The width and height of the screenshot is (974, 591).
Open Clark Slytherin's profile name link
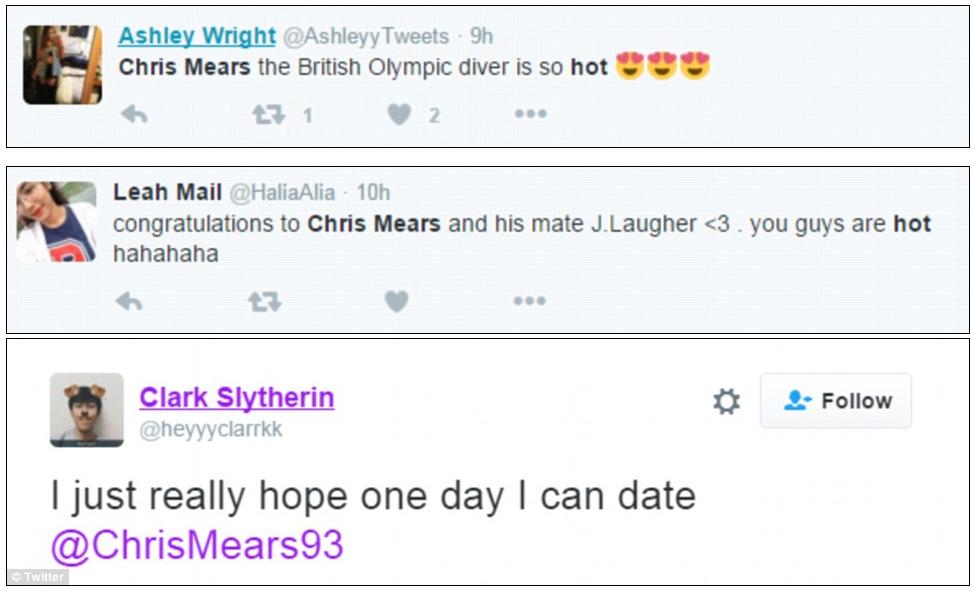click(x=236, y=398)
